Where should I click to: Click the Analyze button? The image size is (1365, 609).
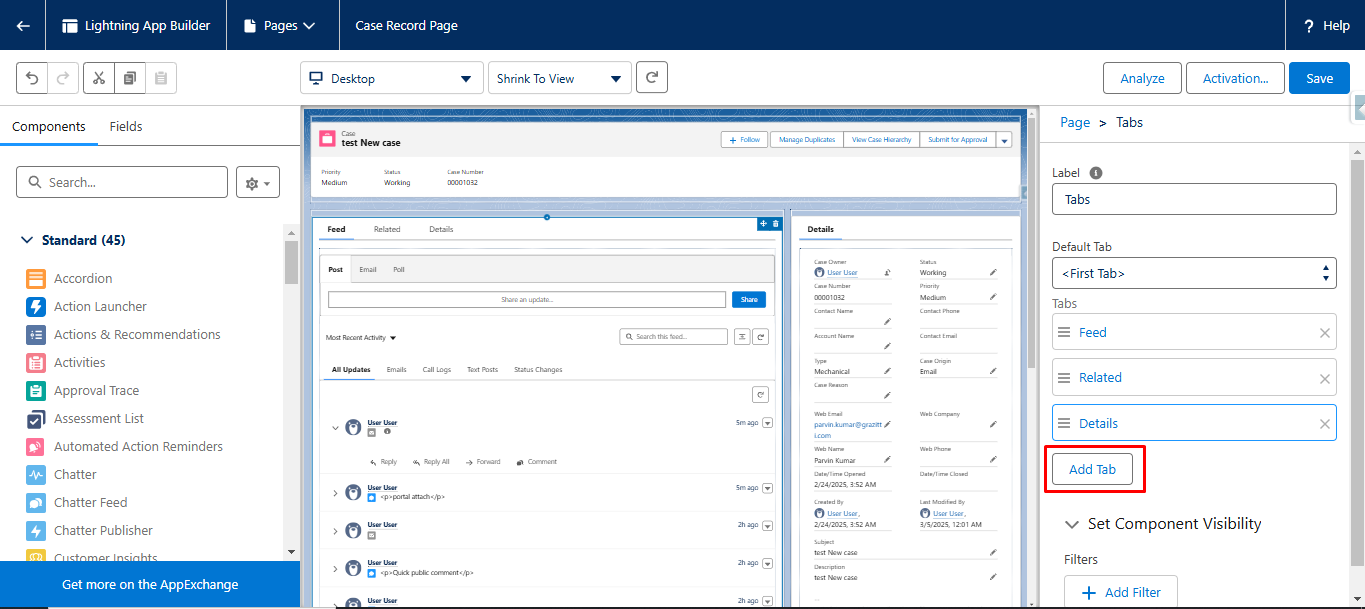pyautogui.click(x=1142, y=78)
